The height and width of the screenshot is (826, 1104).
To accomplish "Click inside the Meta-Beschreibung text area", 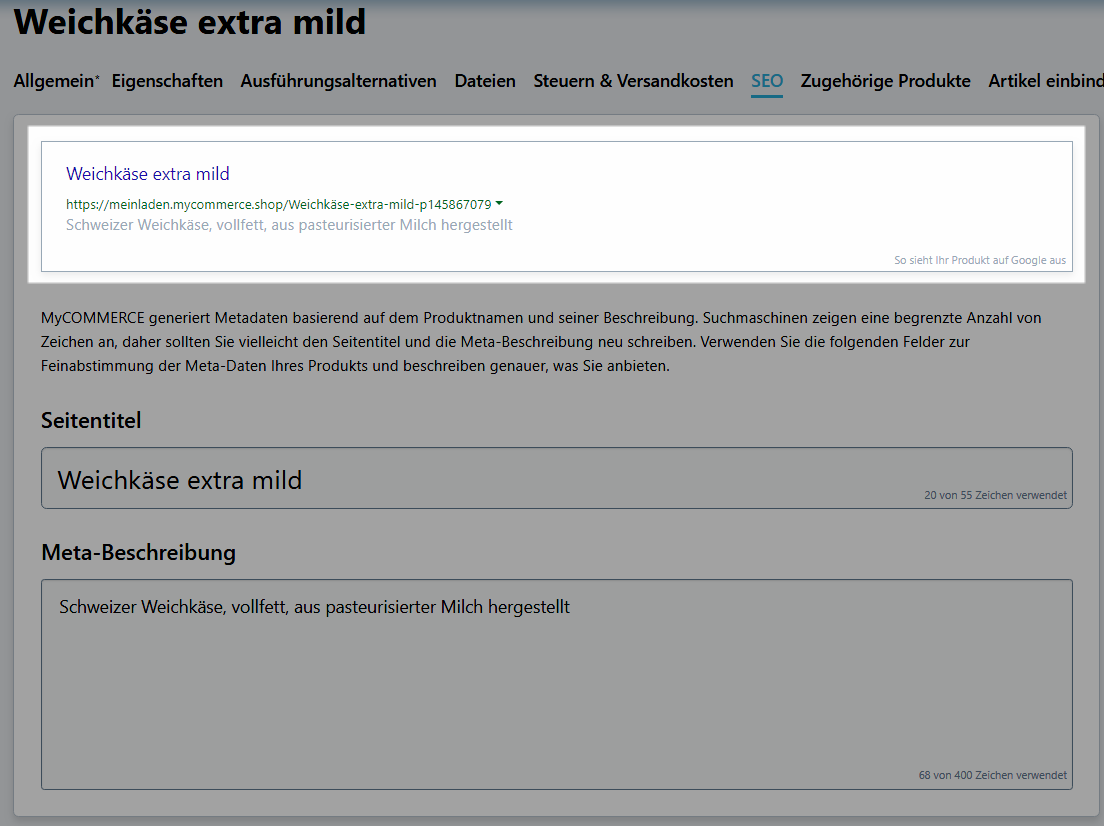I will pos(556,690).
